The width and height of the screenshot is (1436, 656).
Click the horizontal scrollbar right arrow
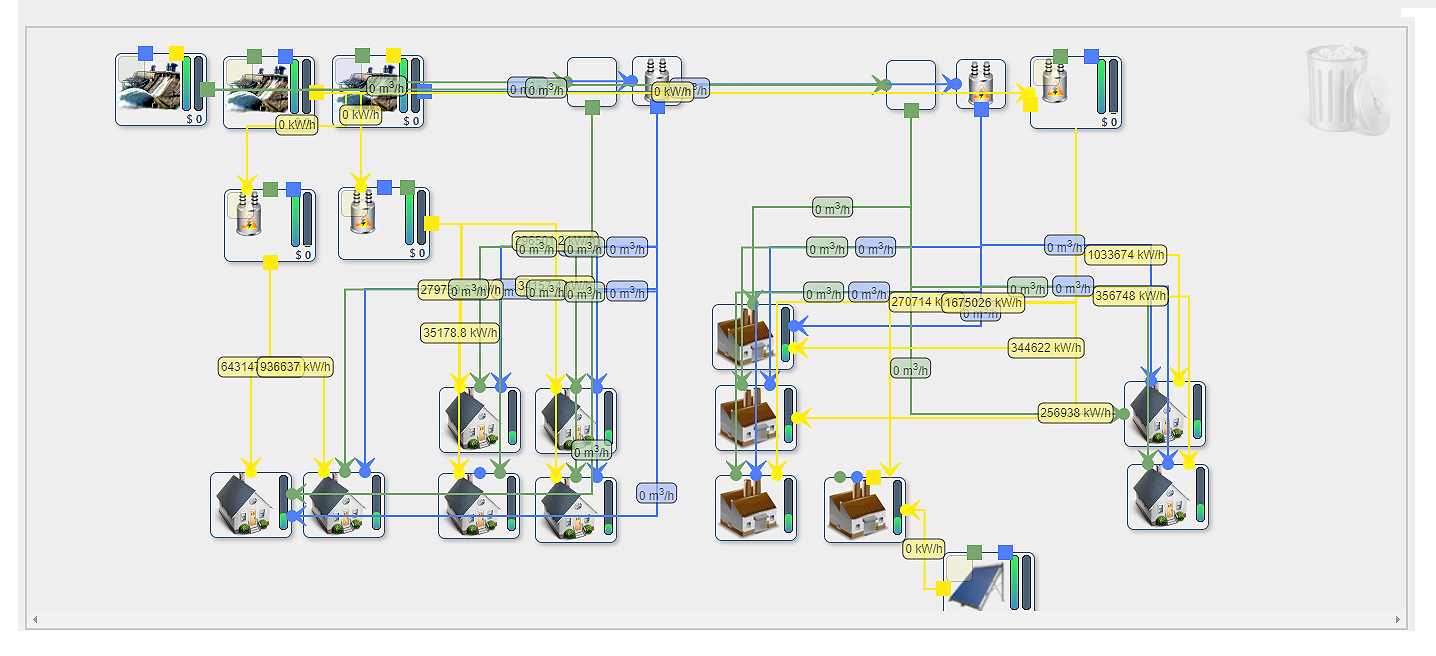pos(1398,620)
